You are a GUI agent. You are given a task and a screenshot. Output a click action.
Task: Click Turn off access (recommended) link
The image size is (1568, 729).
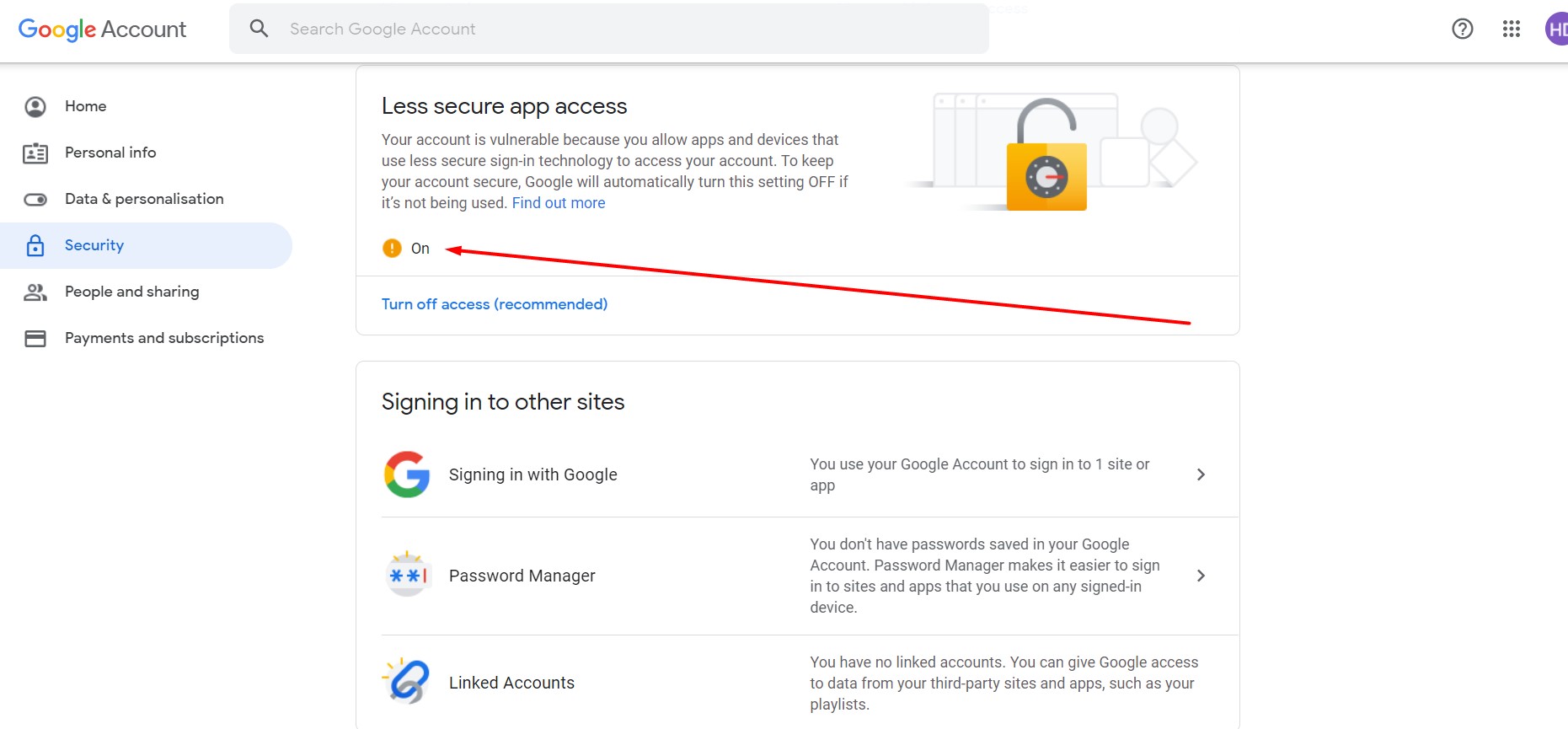point(495,304)
